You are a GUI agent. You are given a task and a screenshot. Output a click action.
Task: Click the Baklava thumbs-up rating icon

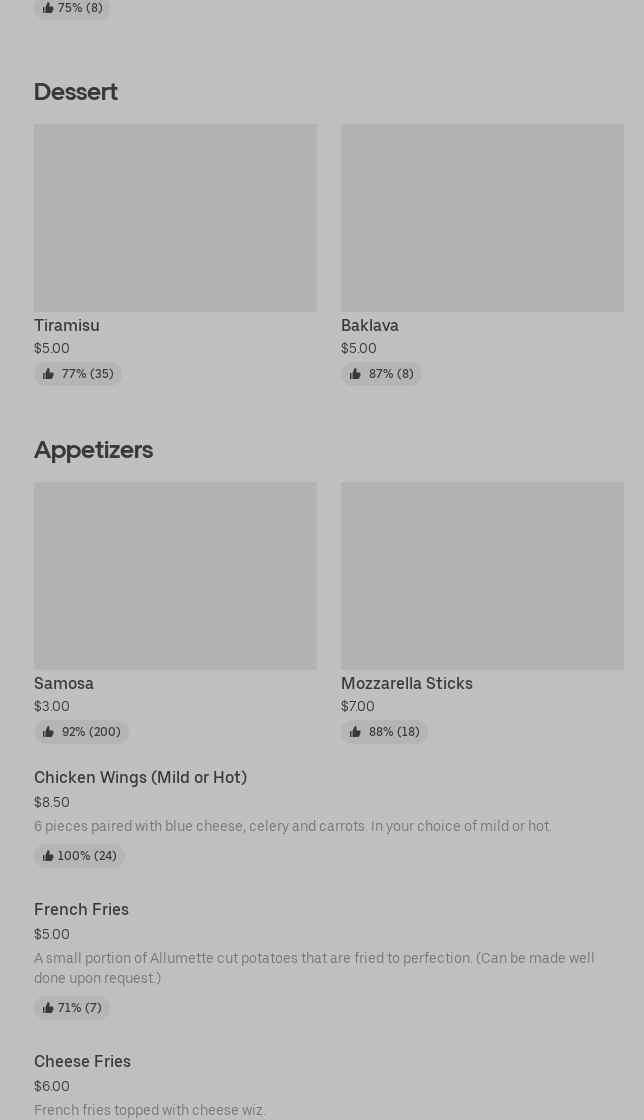(x=355, y=374)
